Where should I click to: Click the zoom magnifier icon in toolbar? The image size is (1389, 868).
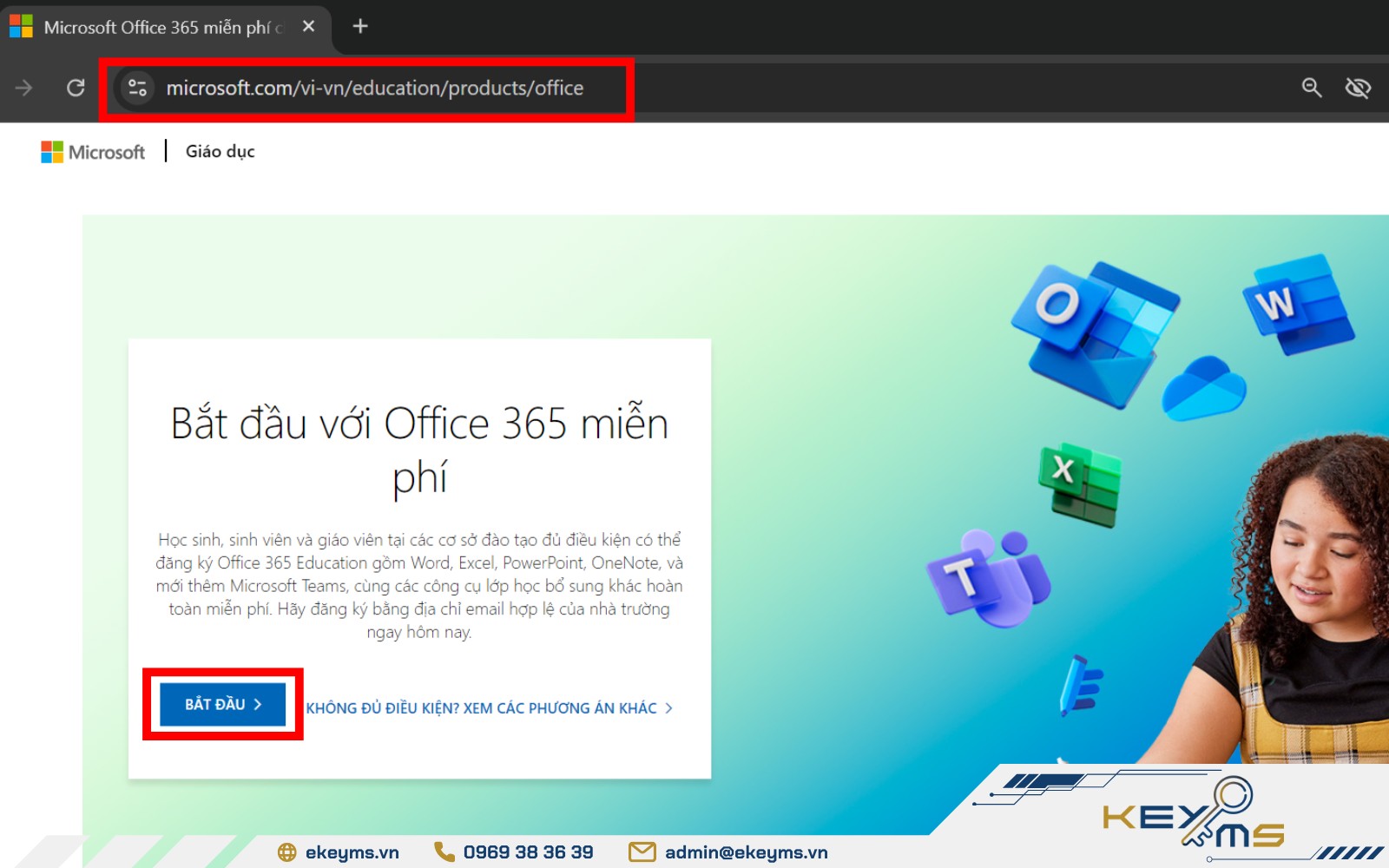(1312, 88)
